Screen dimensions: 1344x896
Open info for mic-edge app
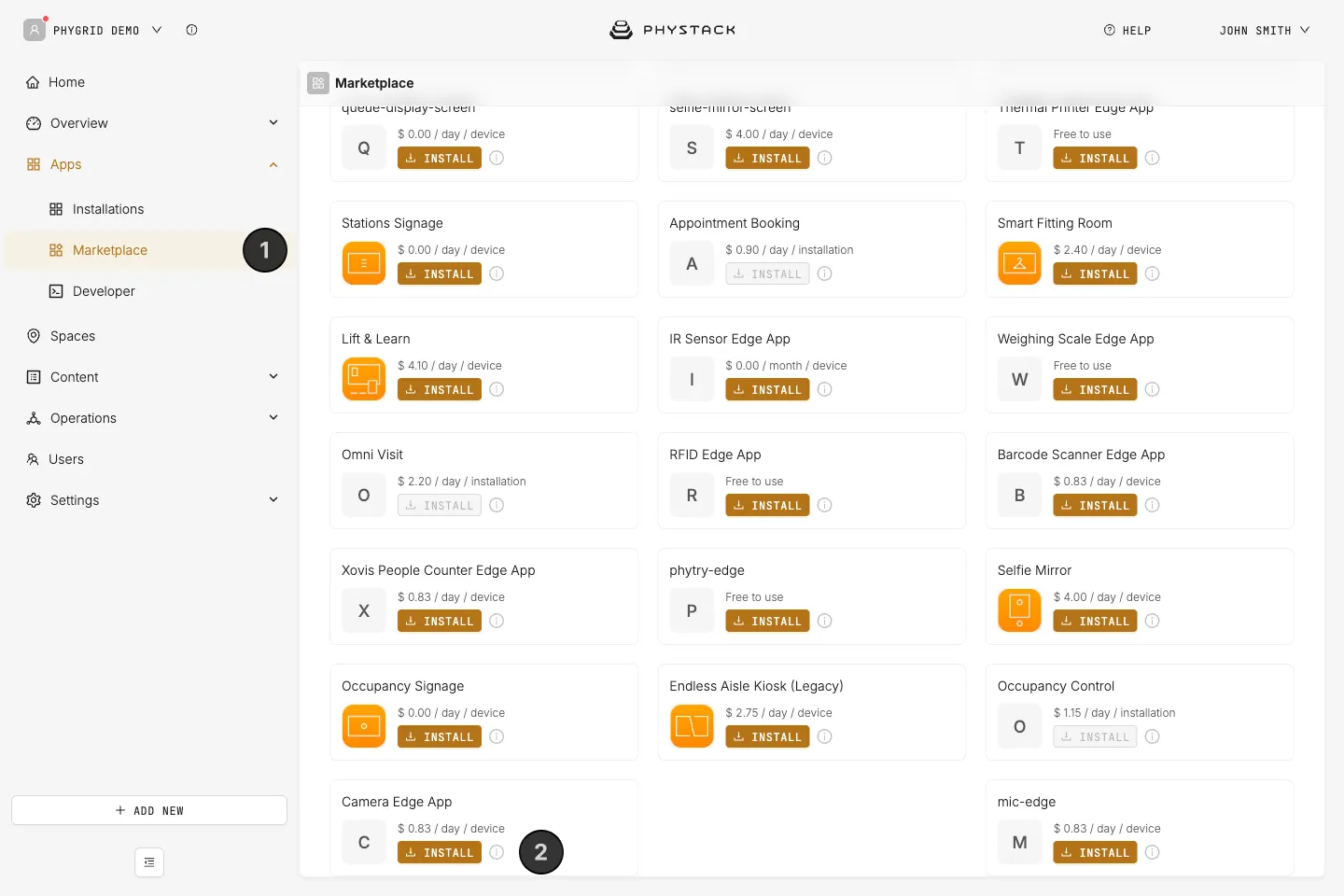(1153, 852)
